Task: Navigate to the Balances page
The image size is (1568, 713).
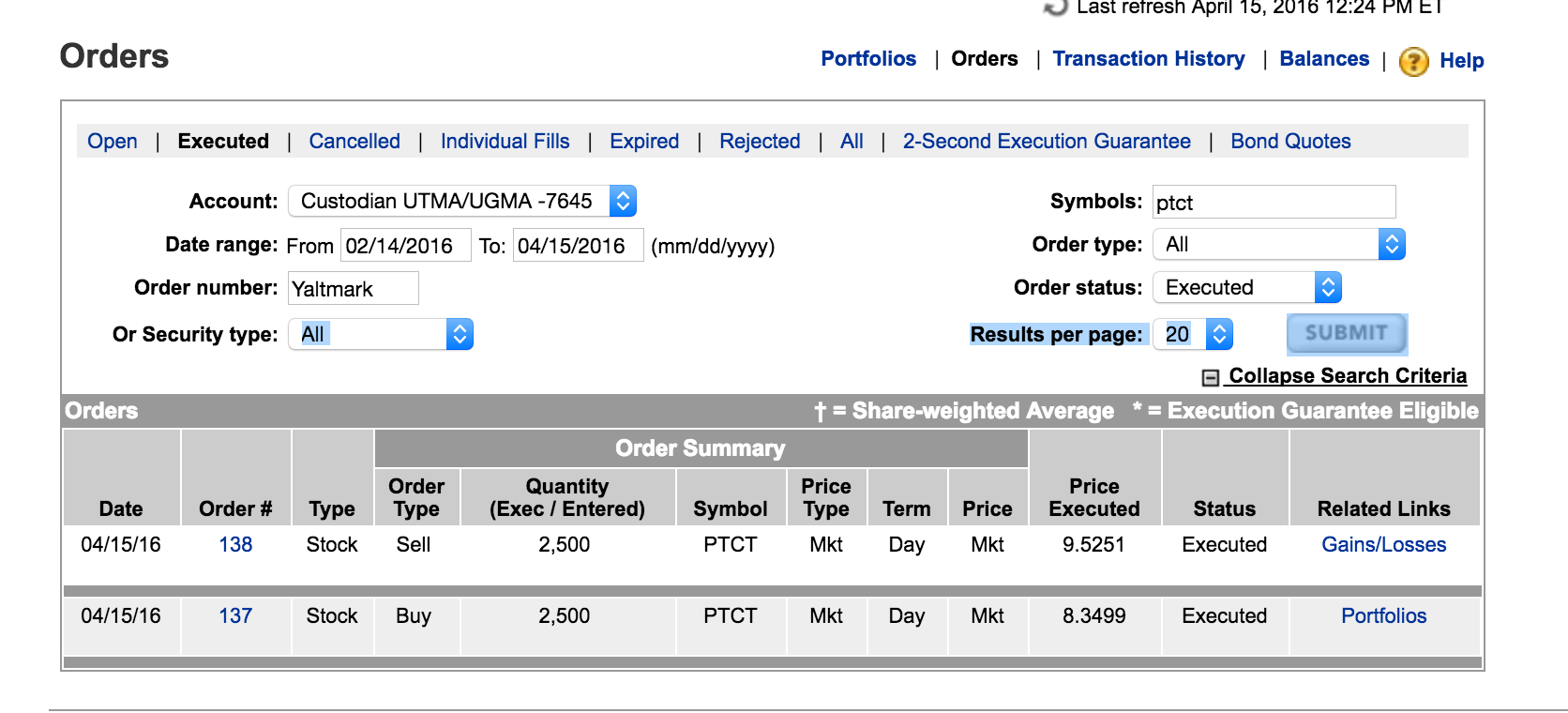Action: point(1324,59)
